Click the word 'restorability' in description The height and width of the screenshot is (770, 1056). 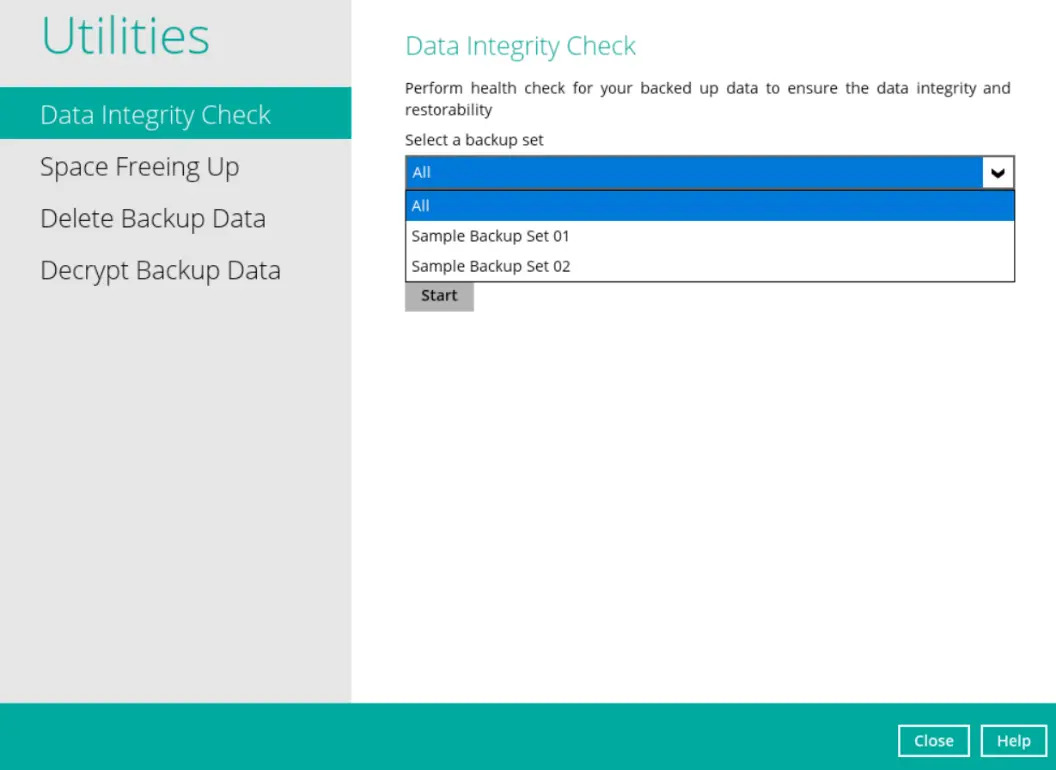click(448, 110)
